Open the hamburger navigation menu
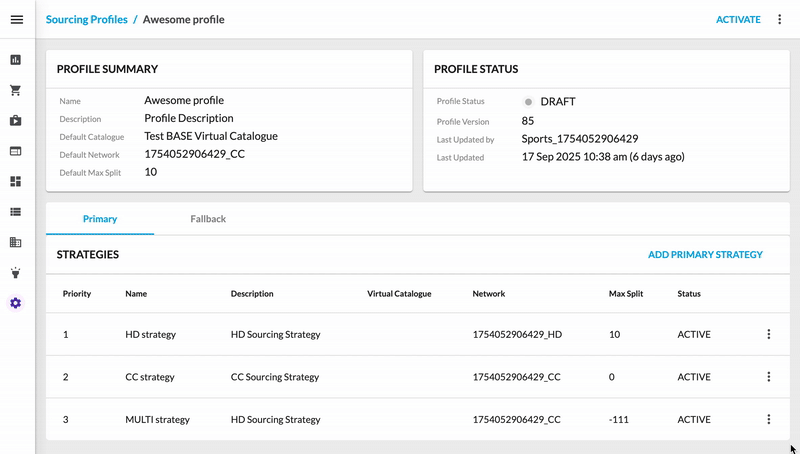Viewport: 800px width, 454px height. click(x=16, y=20)
